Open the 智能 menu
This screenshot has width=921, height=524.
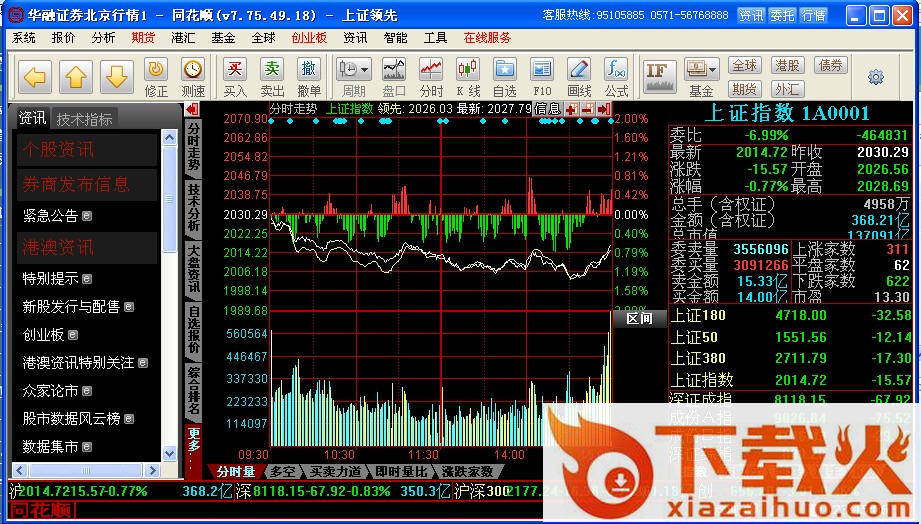click(x=395, y=38)
